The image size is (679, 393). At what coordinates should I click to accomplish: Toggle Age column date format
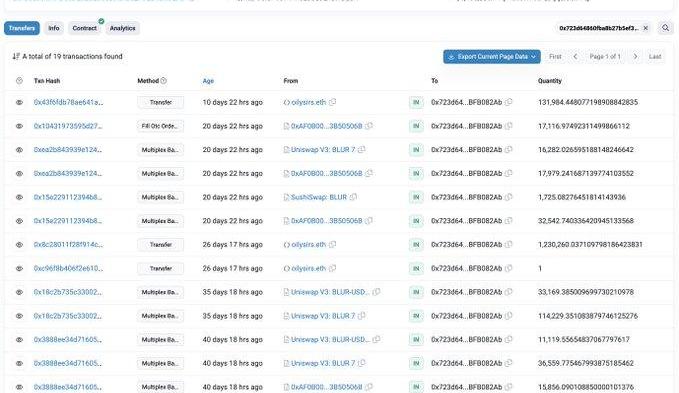[208, 81]
